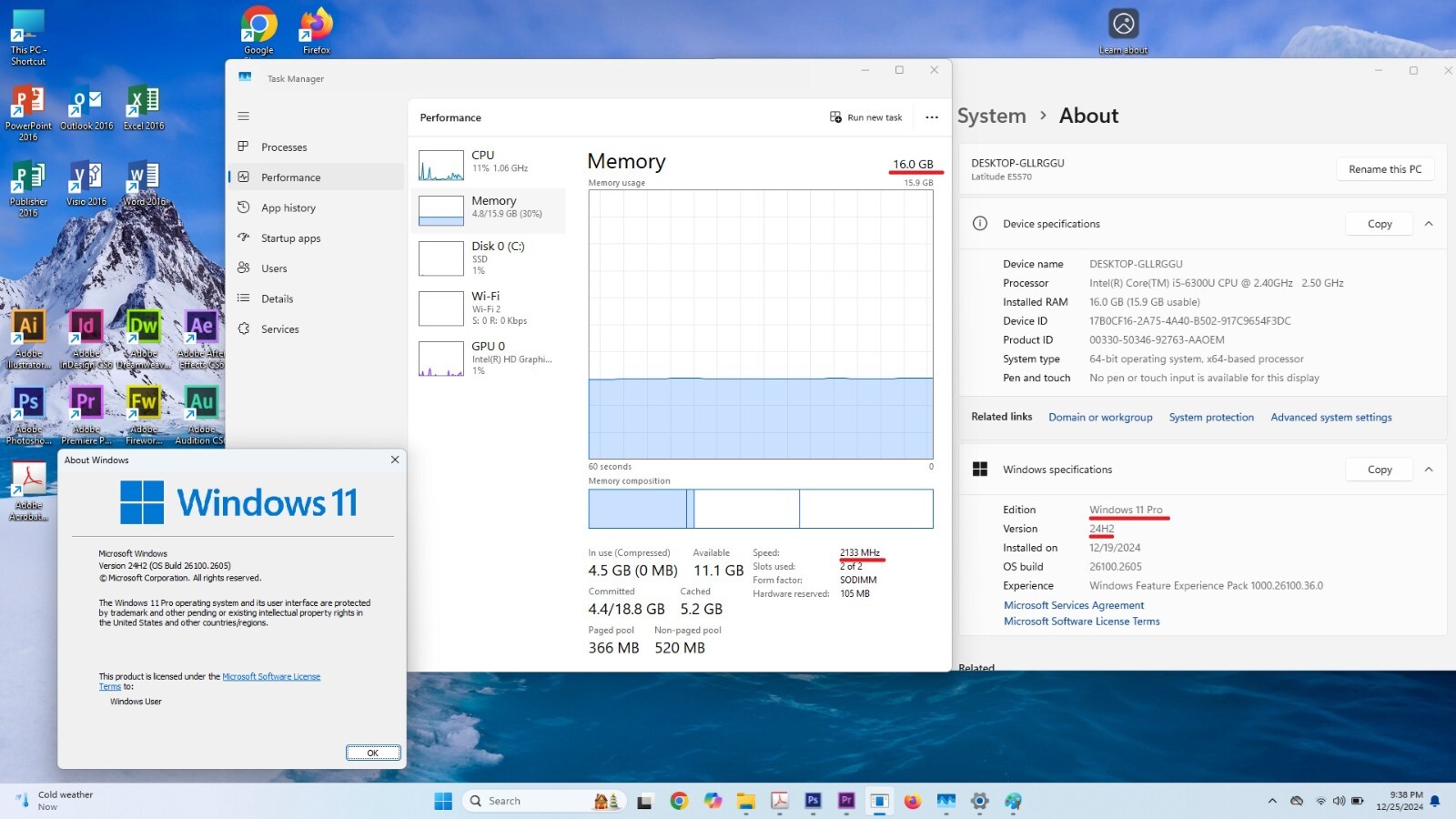The height and width of the screenshot is (819, 1456).
Task: Open File Explorer from taskbar
Action: (746, 801)
